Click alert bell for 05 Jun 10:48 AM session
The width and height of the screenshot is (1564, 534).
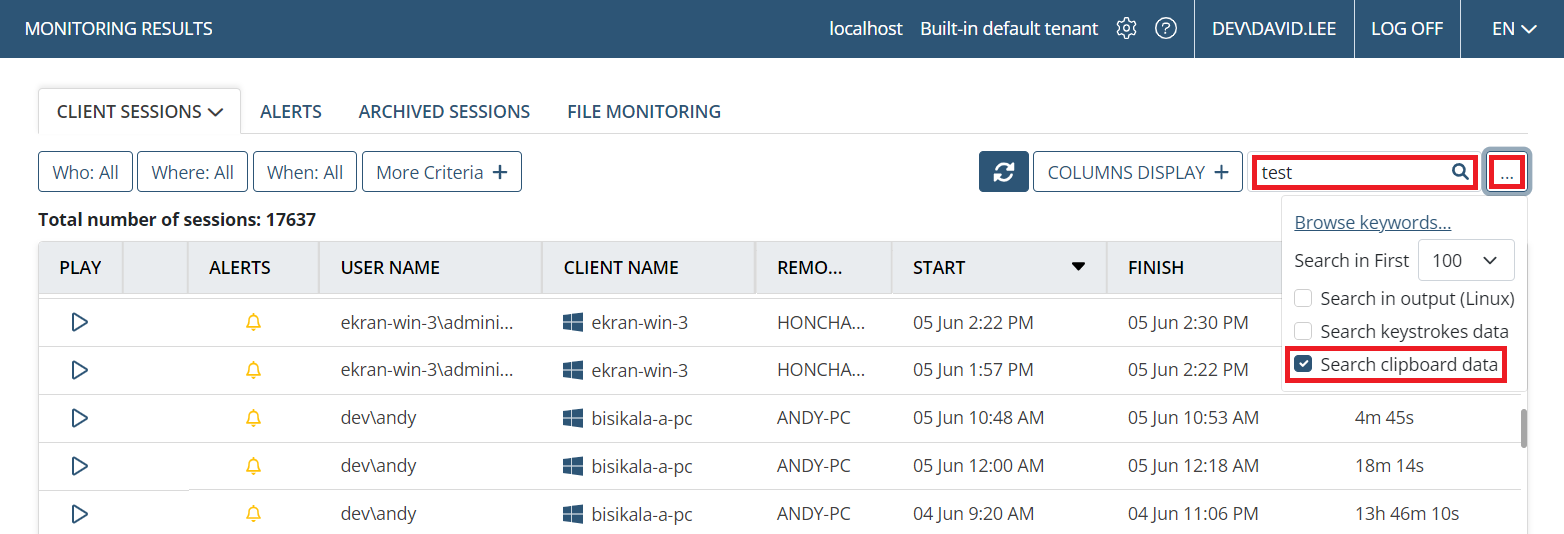click(253, 418)
